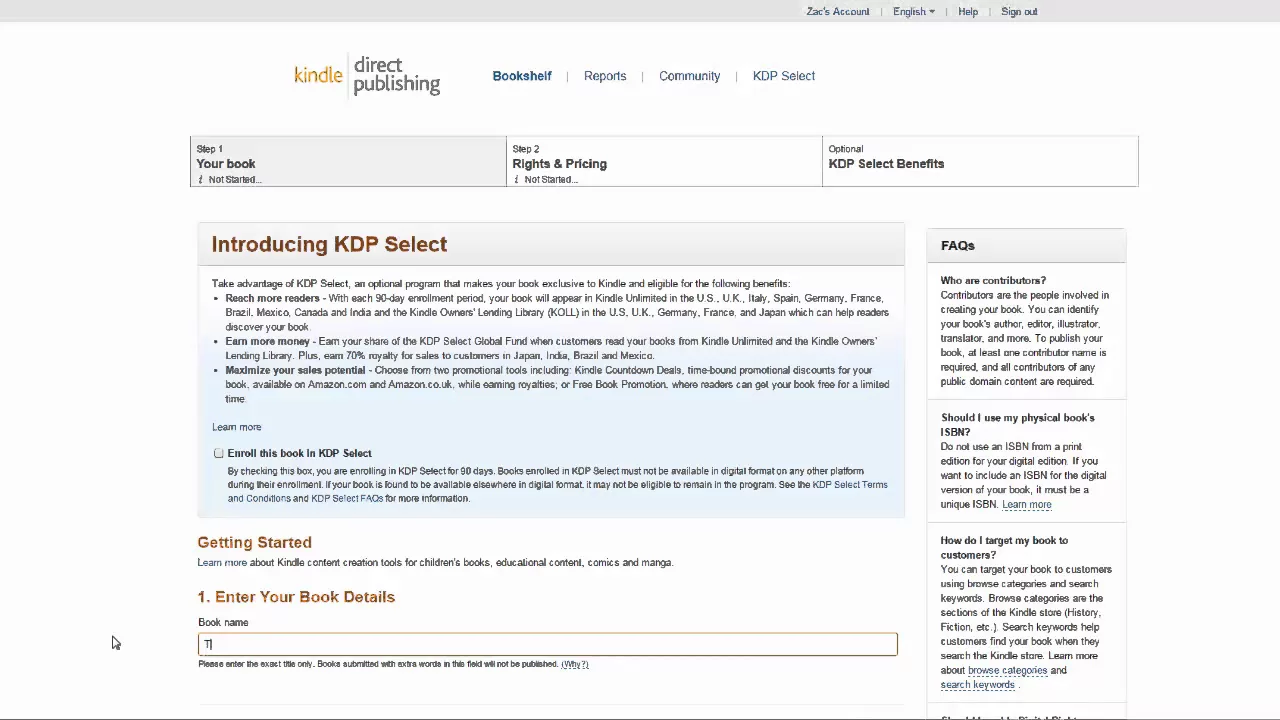The height and width of the screenshot is (720, 1280).
Task: Click the FAQs panel heading
Action: pyautogui.click(x=958, y=246)
